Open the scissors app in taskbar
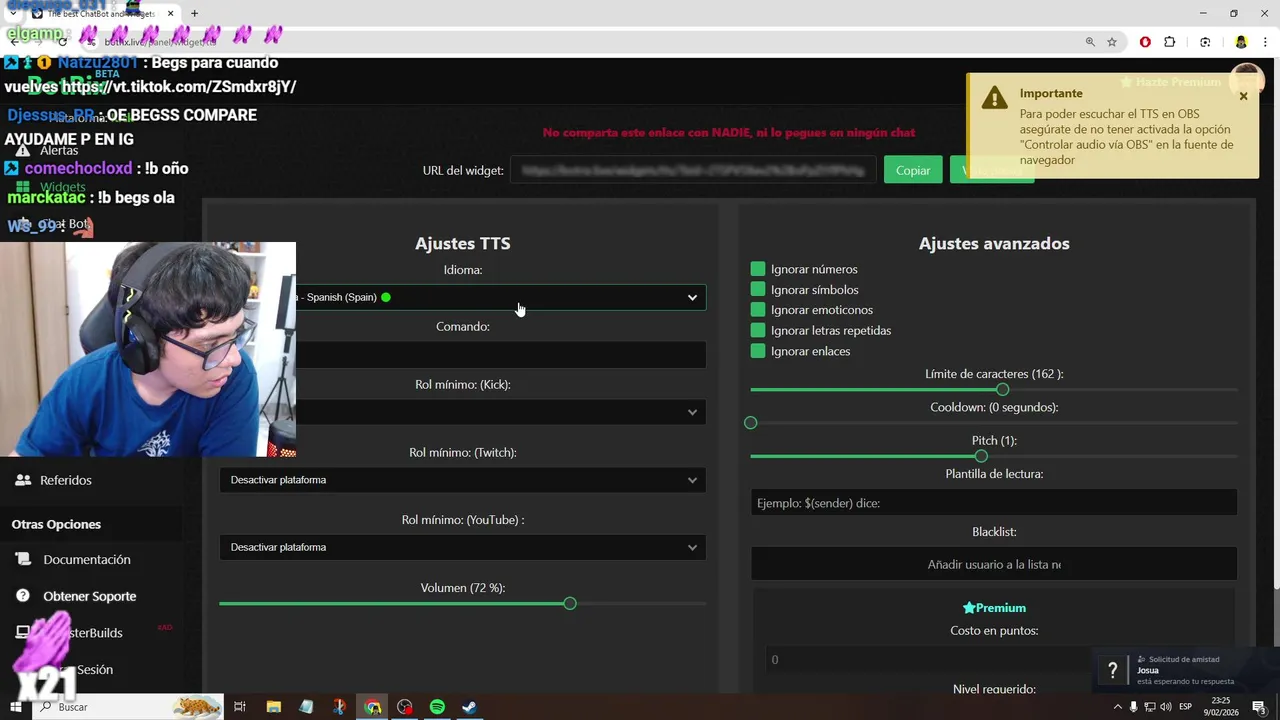Image resolution: width=1280 pixels, height=720 pixels. click(339, 707)
